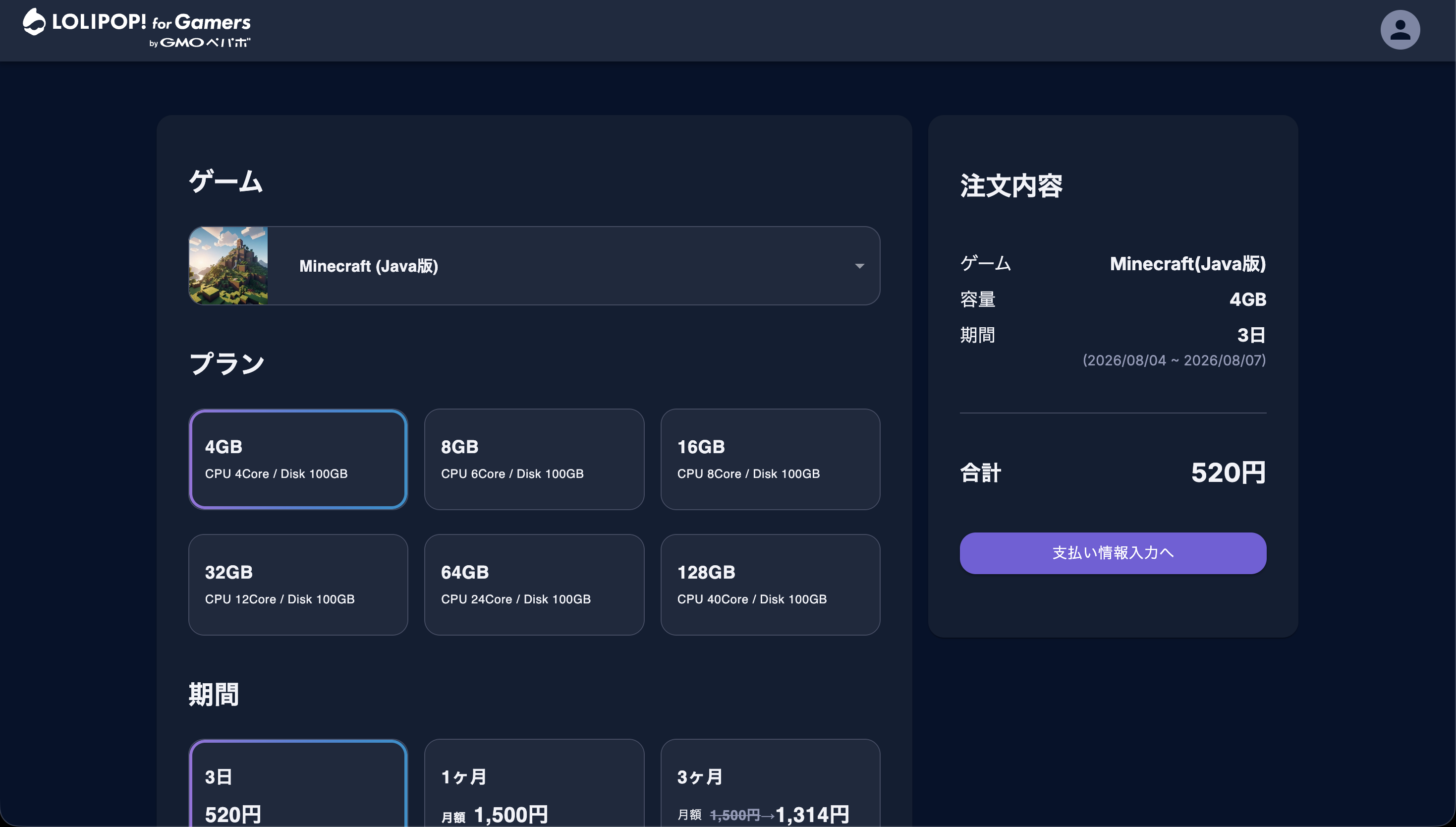Click the 3日 period value in order summary
The width and height of the screenshot is (1456, 827).
coord(1251,335)
